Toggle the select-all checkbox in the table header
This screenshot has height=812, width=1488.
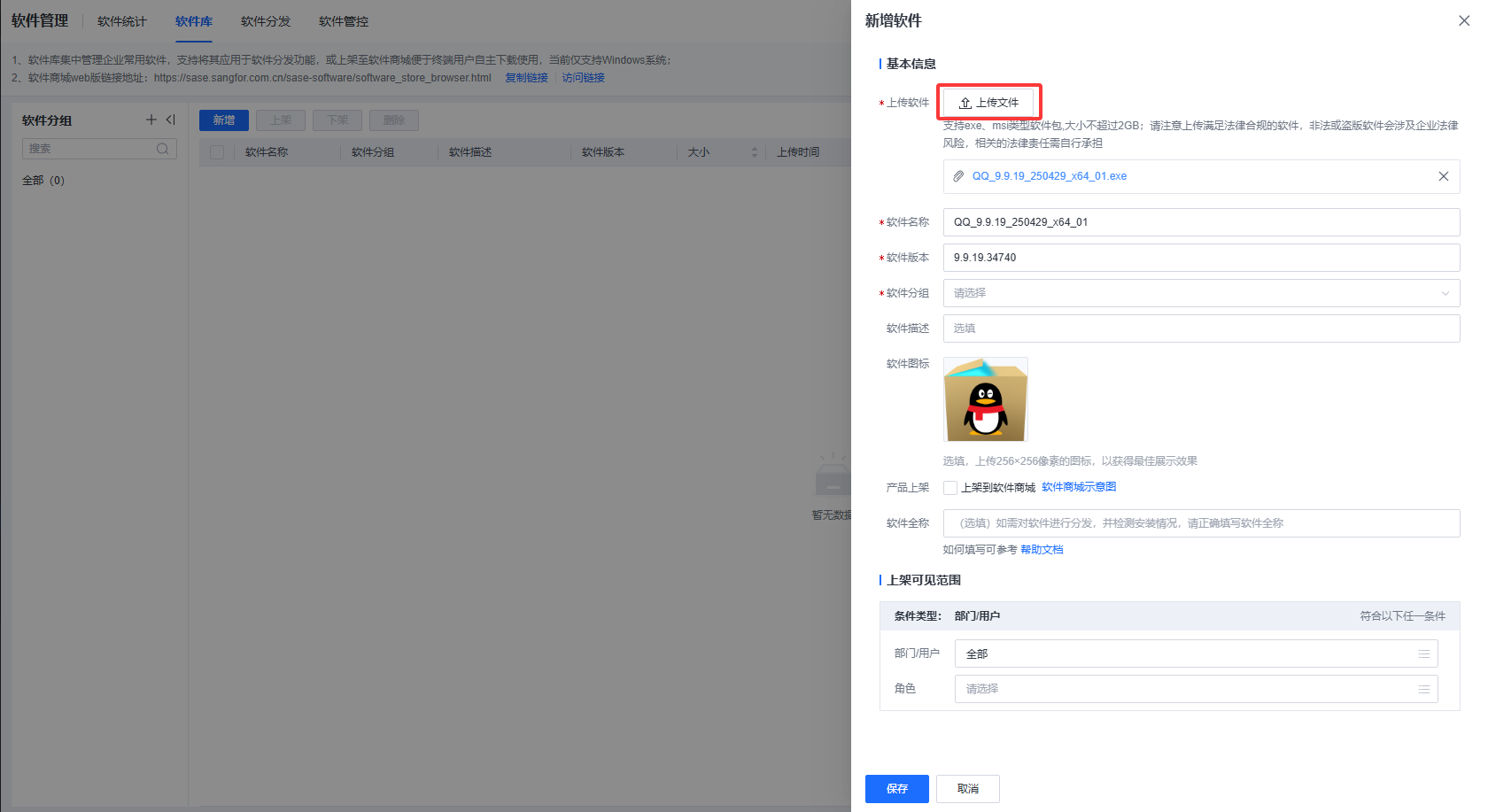217,152
